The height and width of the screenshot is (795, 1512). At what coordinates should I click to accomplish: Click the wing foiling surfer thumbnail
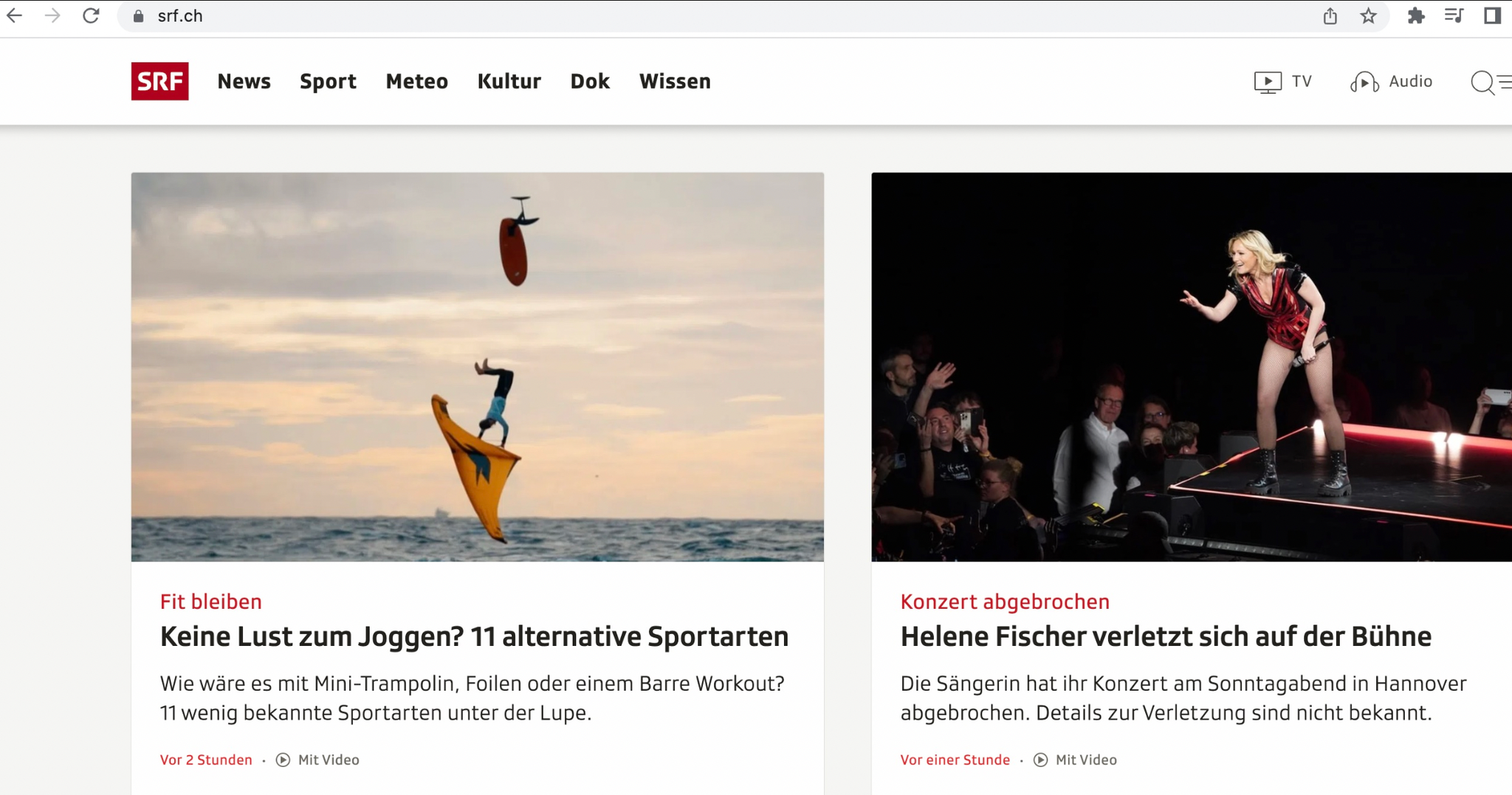(x=477, y=367)
